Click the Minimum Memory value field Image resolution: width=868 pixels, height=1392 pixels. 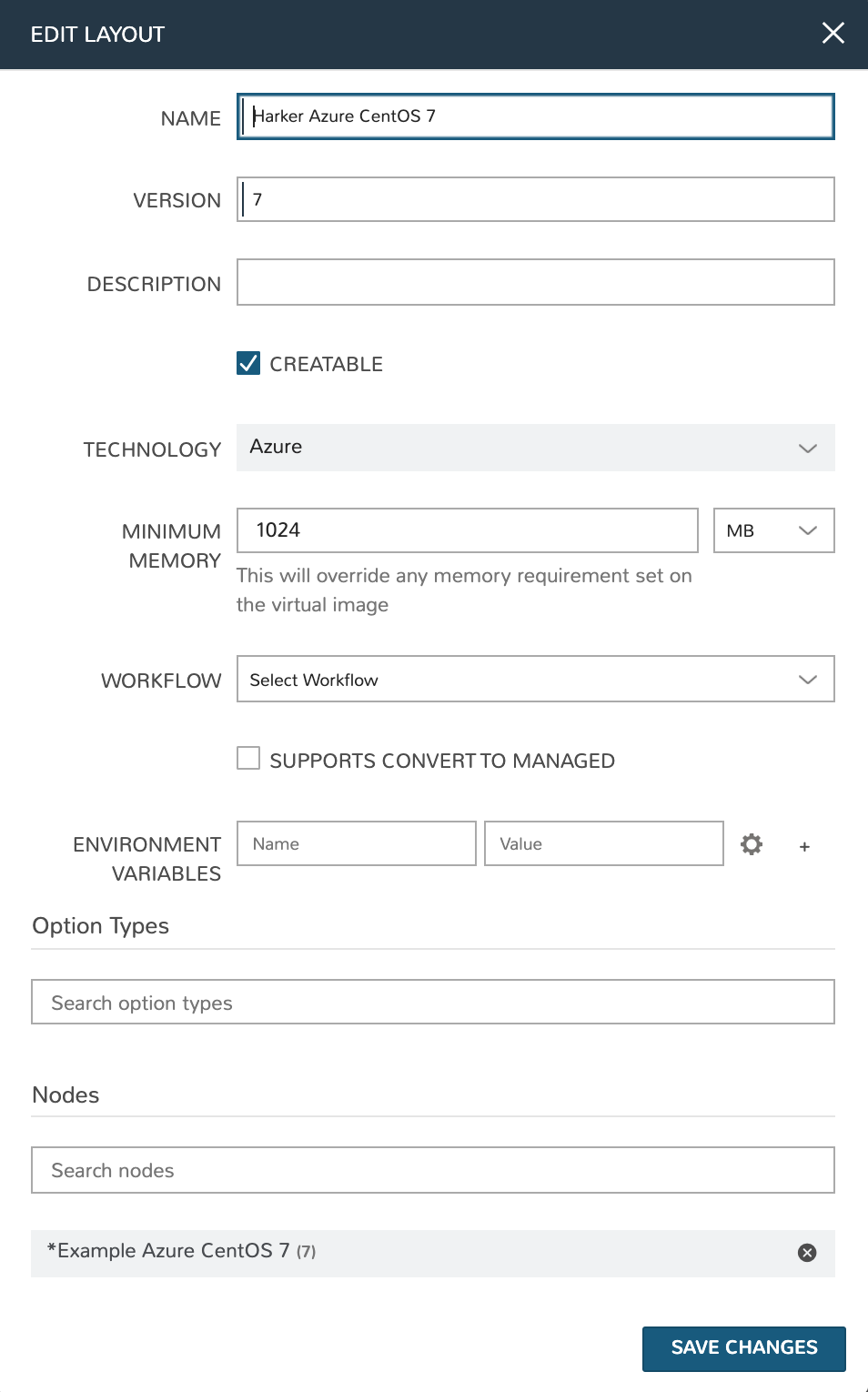pyautogui.click(x=467, y=530)
